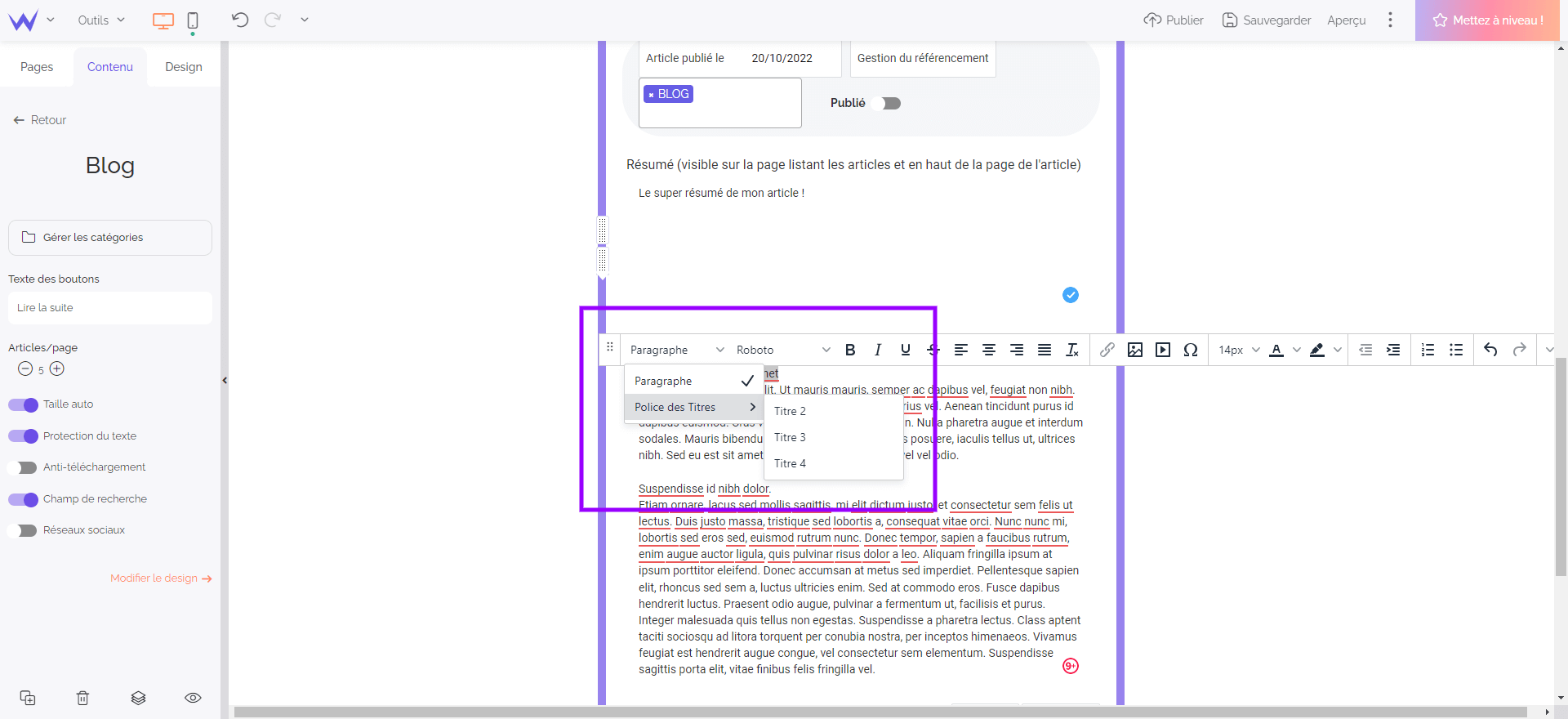This screenshot has width=1568, height=719.
Task: Choose Titre 3 heading style
Action: pyautogui.click(x=834, y=437)
